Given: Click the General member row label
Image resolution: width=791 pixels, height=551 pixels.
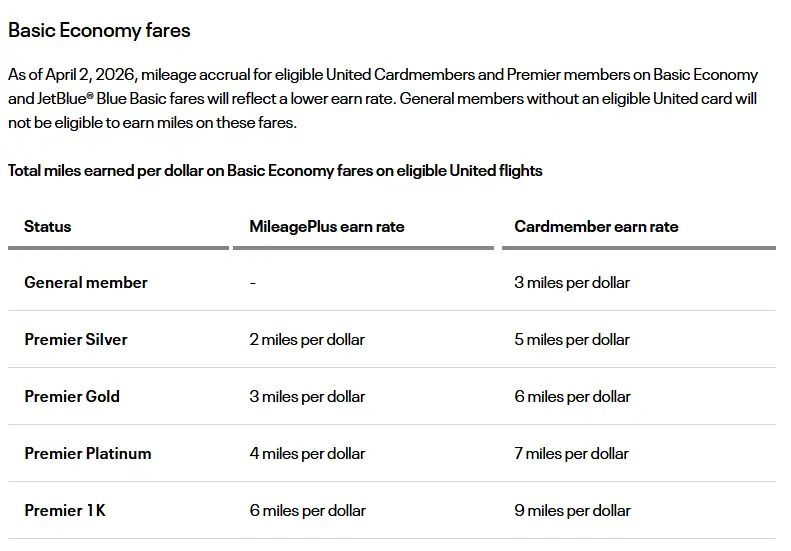Looking at the screenshot, I should pyautogui.click(x=86, y=283).
